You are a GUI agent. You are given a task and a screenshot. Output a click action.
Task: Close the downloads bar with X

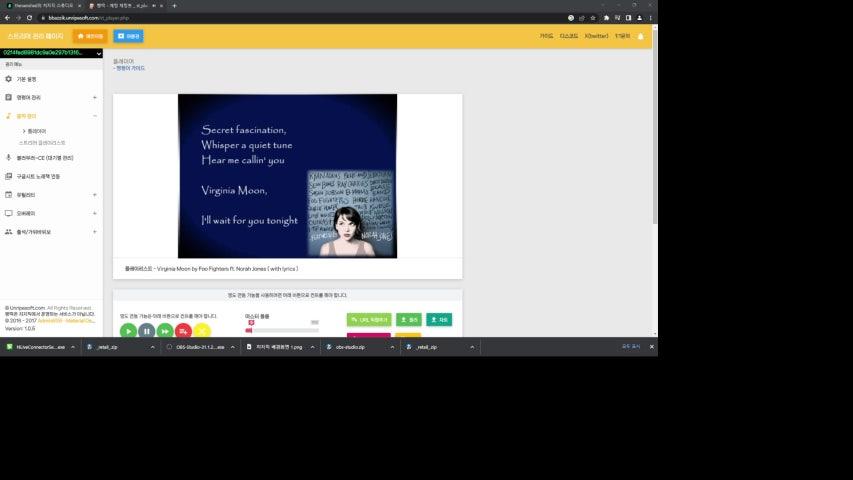tap(652, 347)
